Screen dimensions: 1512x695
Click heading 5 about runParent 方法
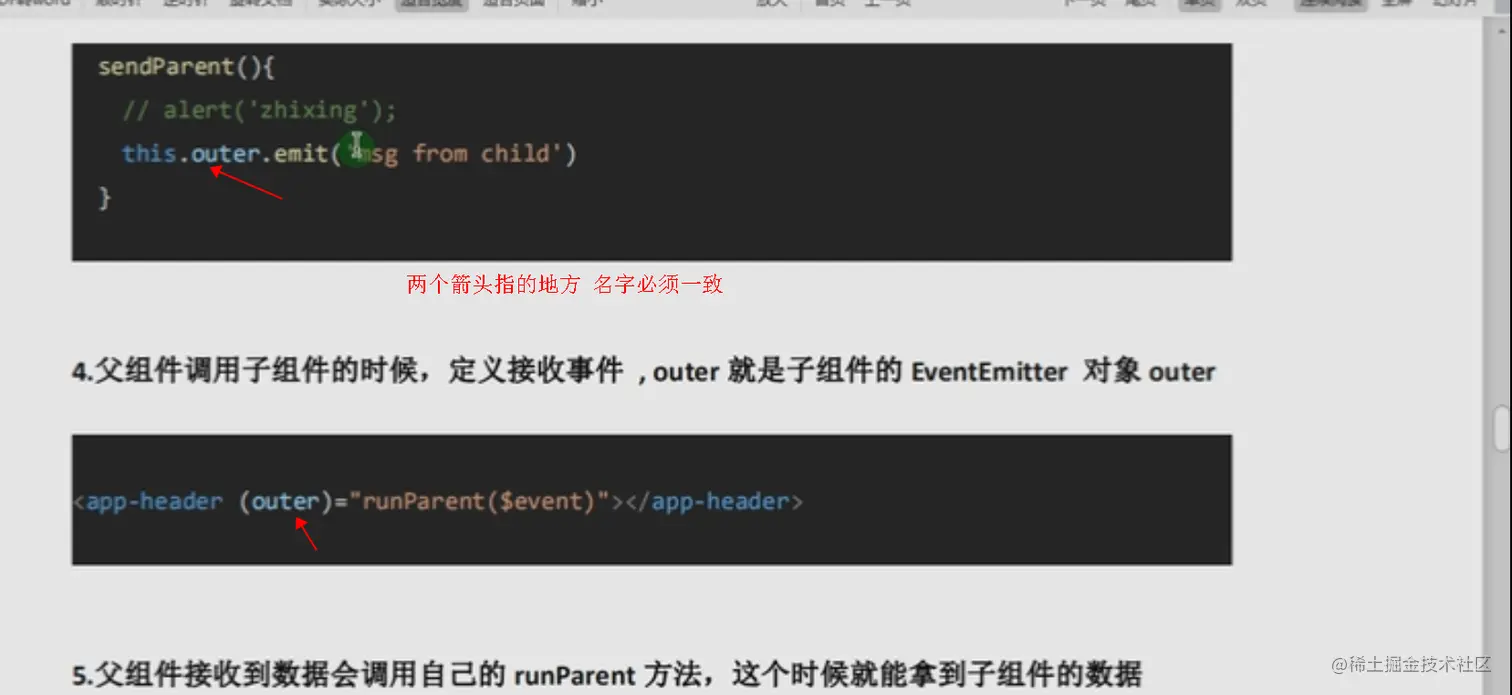(607, 675)
